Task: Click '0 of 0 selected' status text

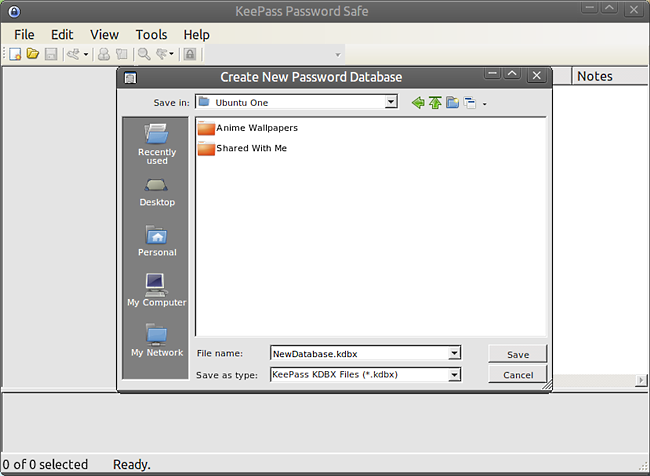Action: 45,465
